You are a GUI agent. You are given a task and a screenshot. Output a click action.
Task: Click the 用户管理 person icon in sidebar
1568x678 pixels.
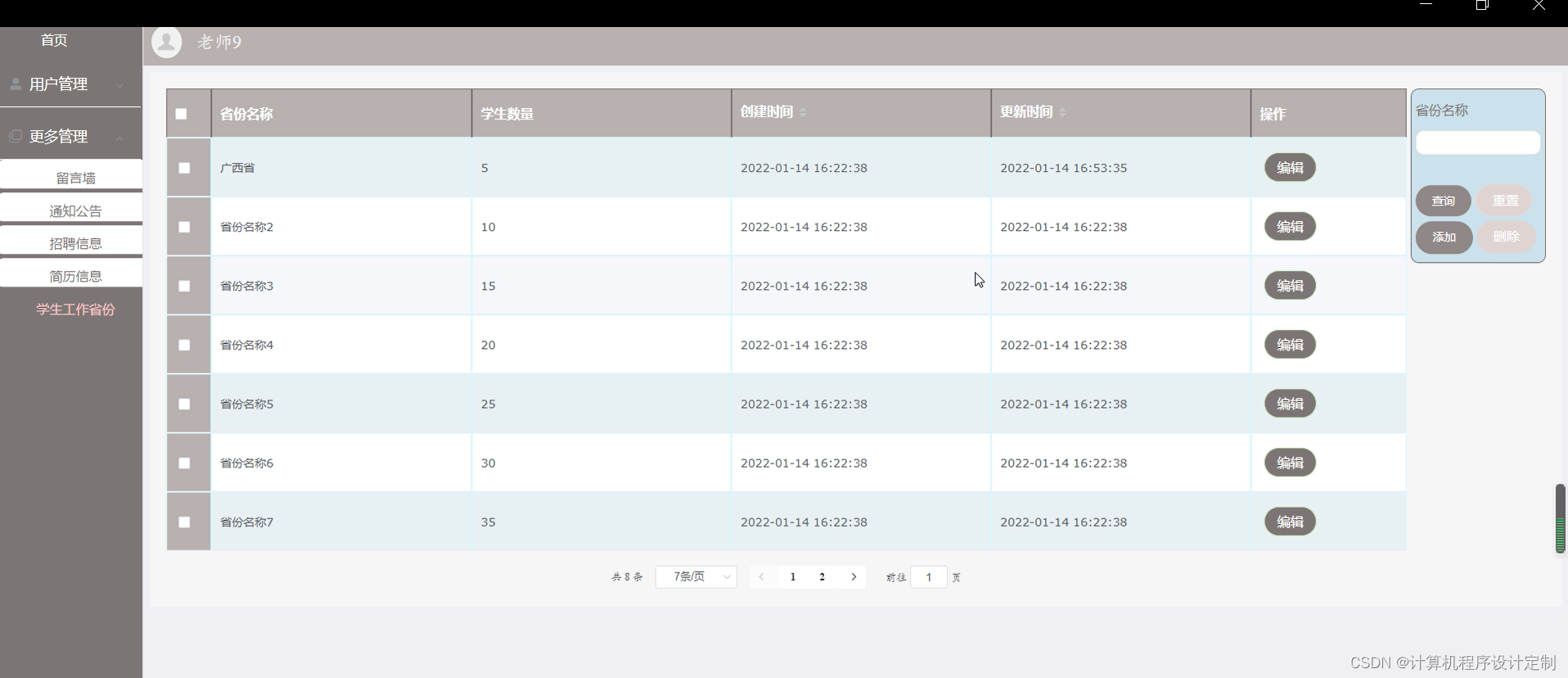(16, 84)
